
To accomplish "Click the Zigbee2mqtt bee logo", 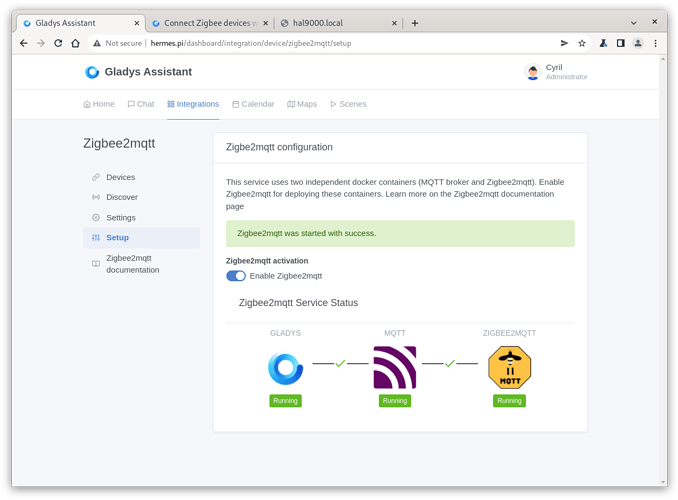I will click(x=509, y=367).
